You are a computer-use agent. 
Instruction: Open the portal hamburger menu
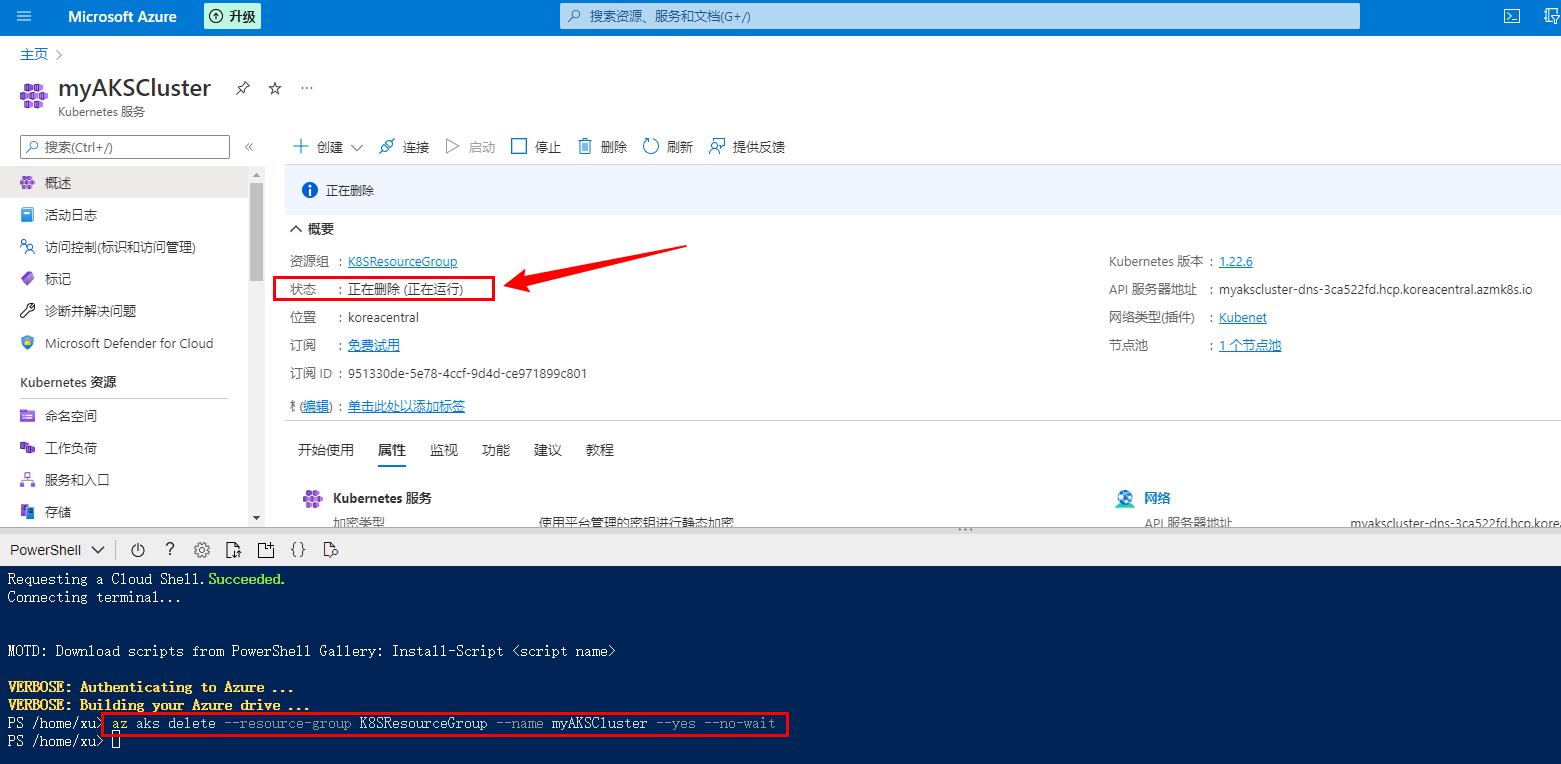(24, 16)
